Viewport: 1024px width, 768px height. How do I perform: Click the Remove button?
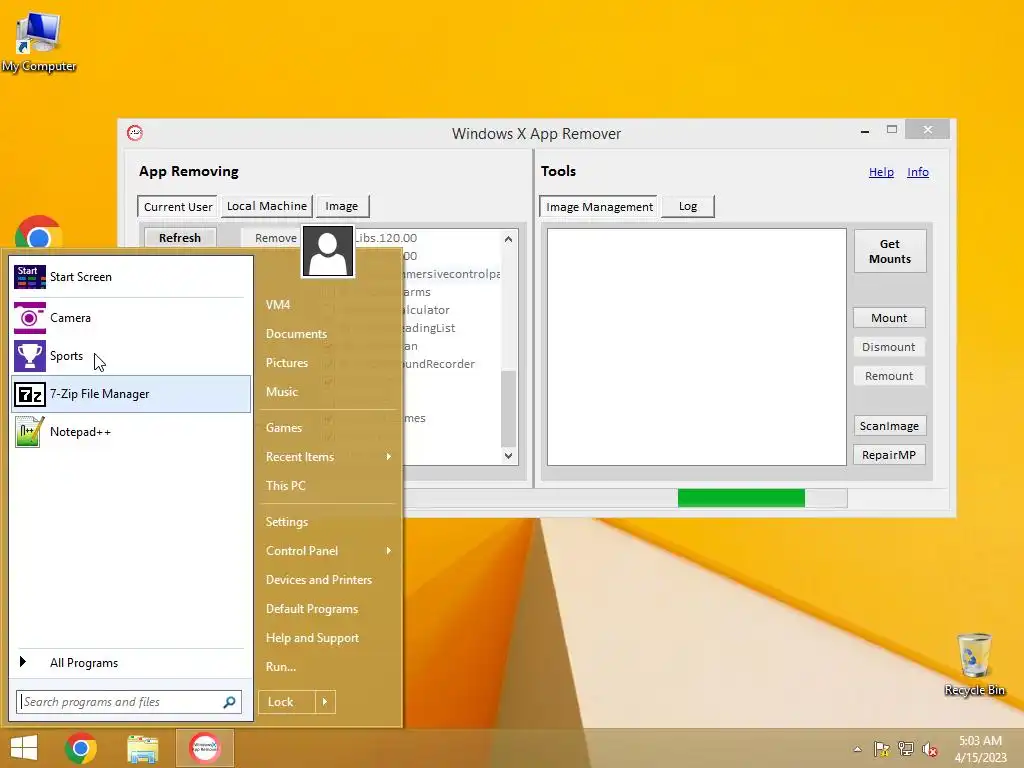(275, 238)
